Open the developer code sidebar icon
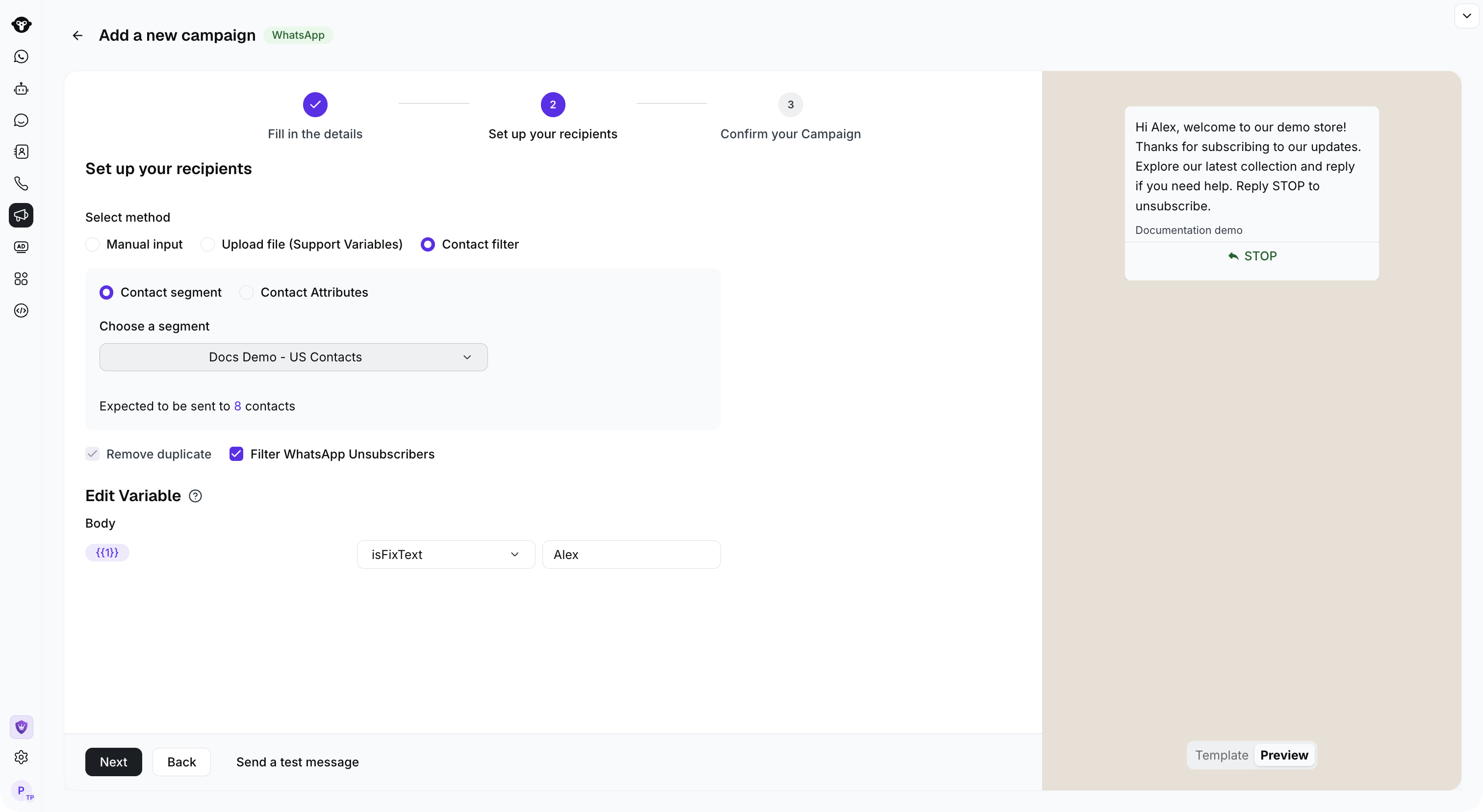 pyautogui.click(x=21, y=311)
